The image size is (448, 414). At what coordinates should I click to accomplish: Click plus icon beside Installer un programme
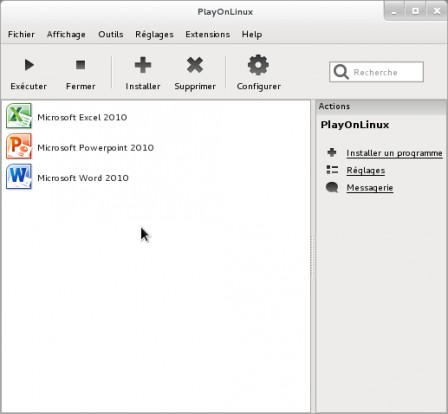[x=332, y=152]
